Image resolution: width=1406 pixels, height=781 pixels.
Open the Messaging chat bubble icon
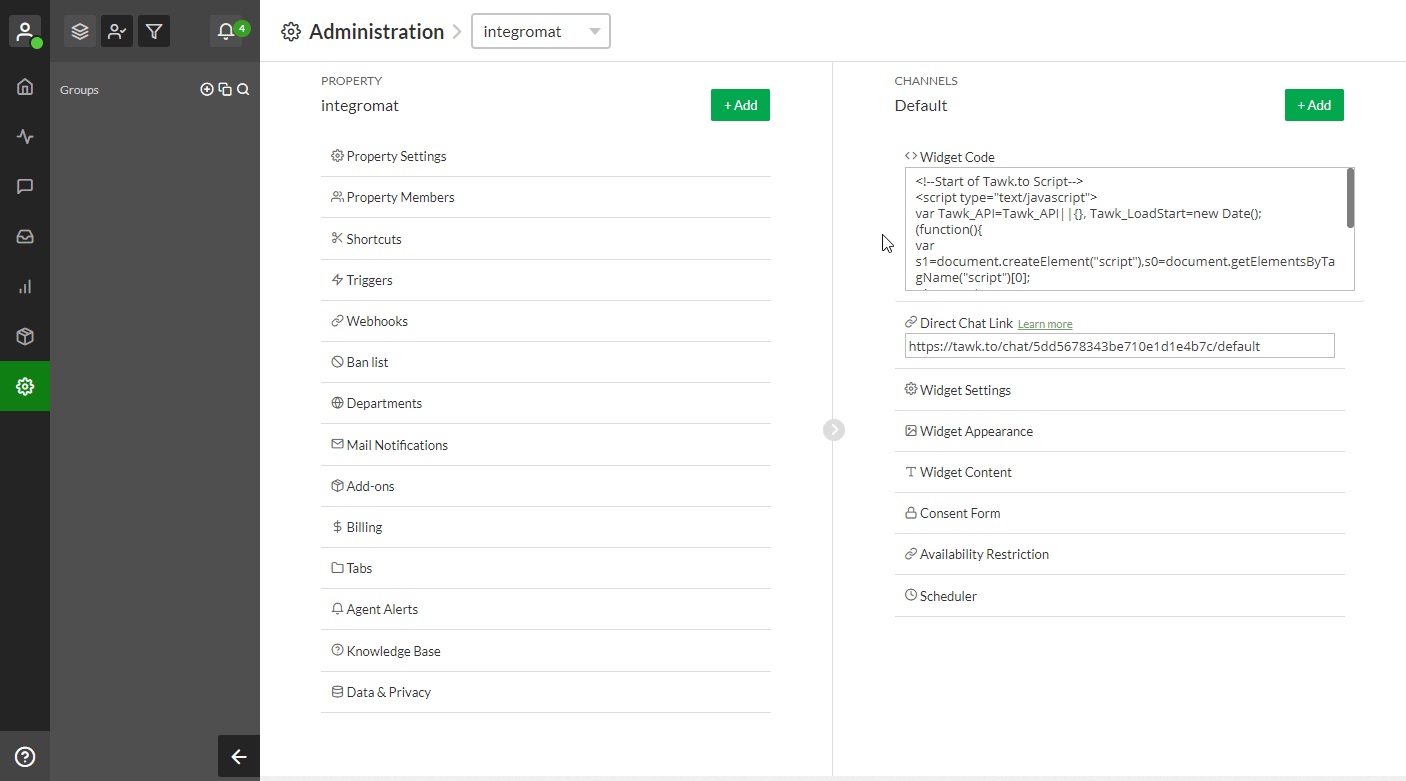25,187
